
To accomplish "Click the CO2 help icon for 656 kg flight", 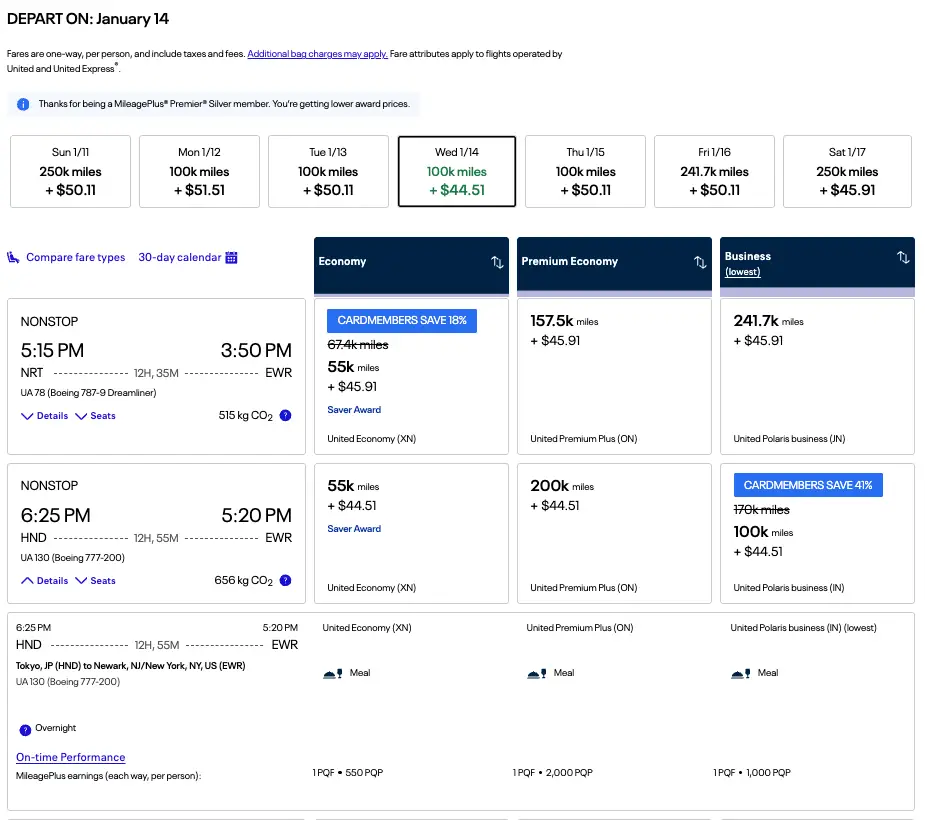I will coord(286,580).
